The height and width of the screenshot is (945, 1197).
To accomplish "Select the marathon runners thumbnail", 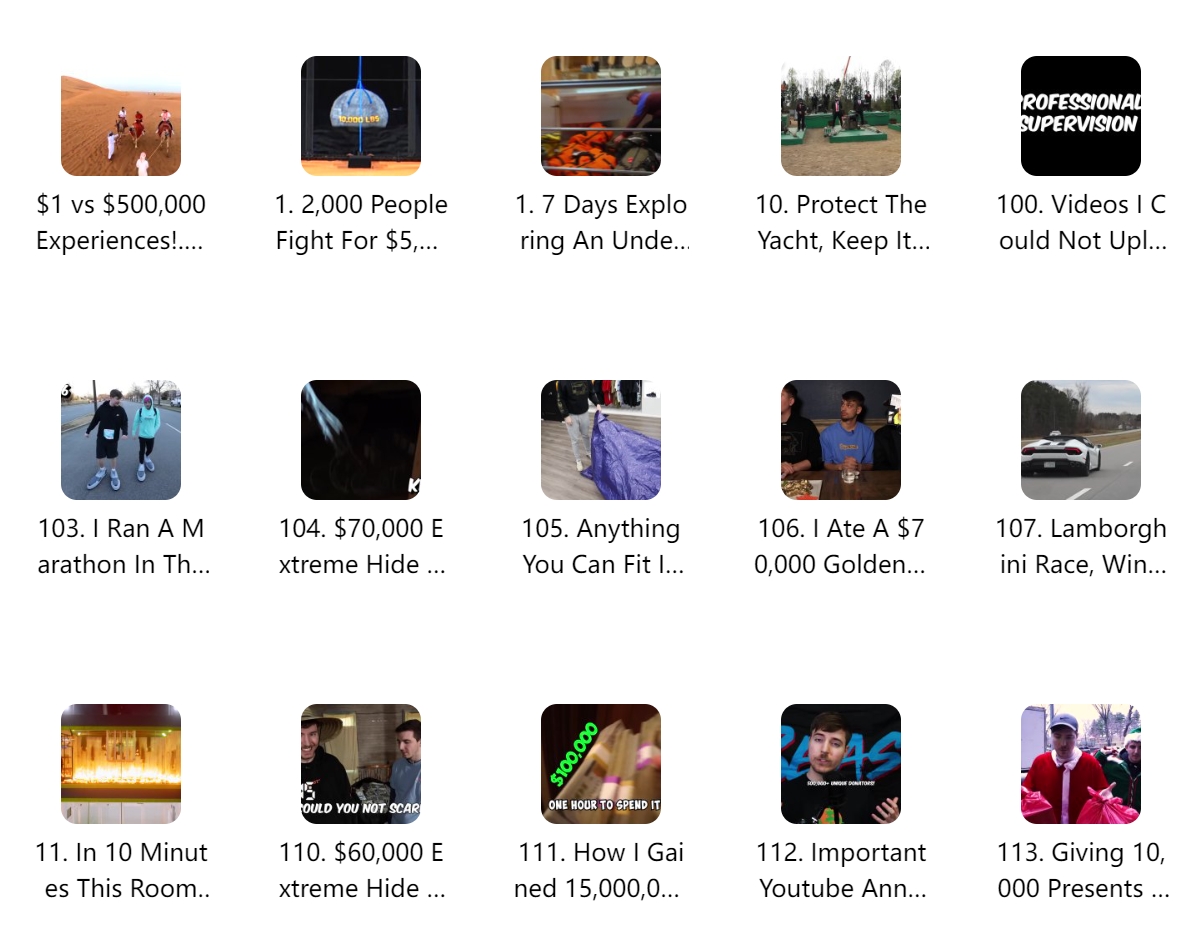I will 121,440.
